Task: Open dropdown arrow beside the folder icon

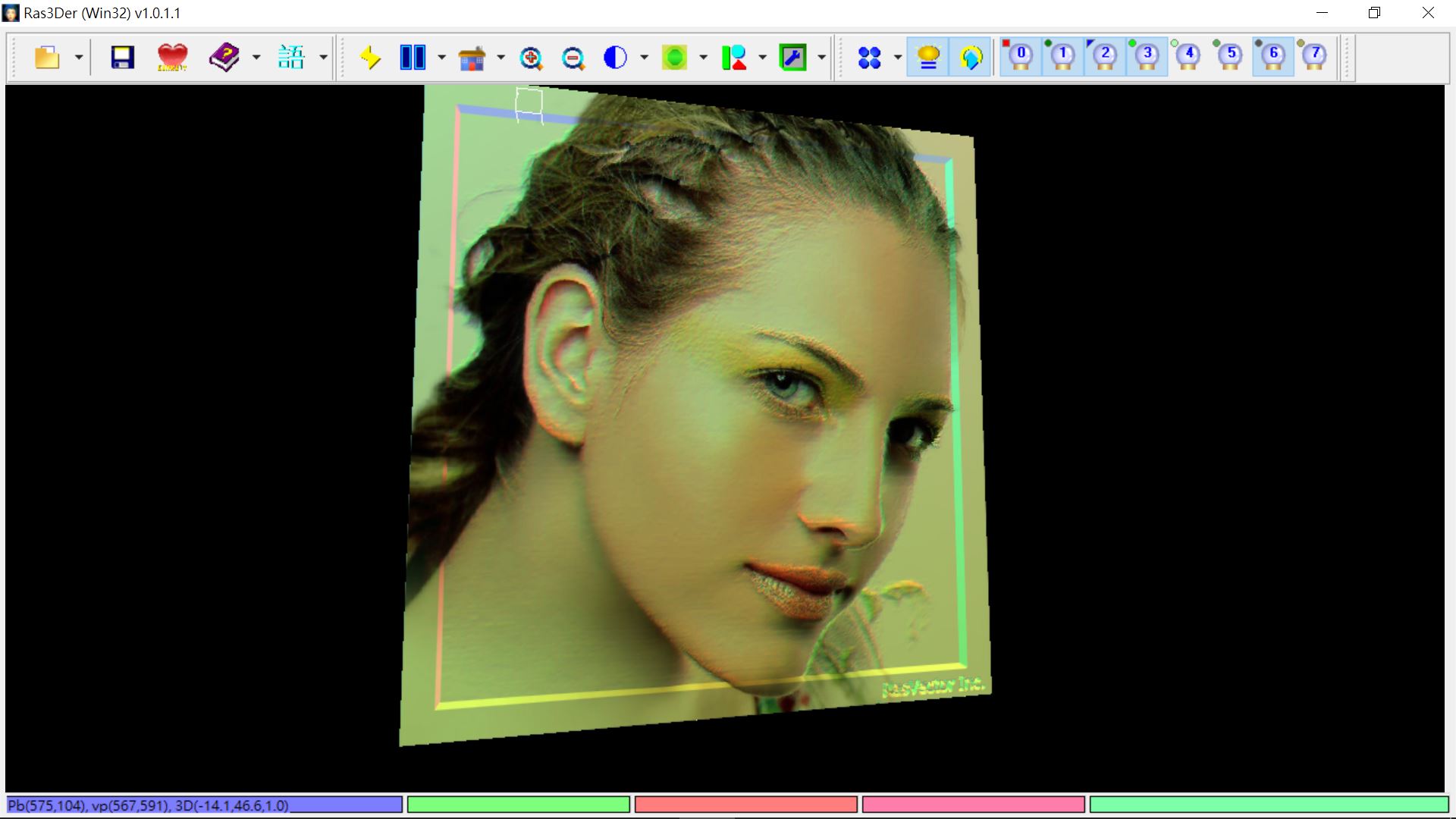Action: 78,58
